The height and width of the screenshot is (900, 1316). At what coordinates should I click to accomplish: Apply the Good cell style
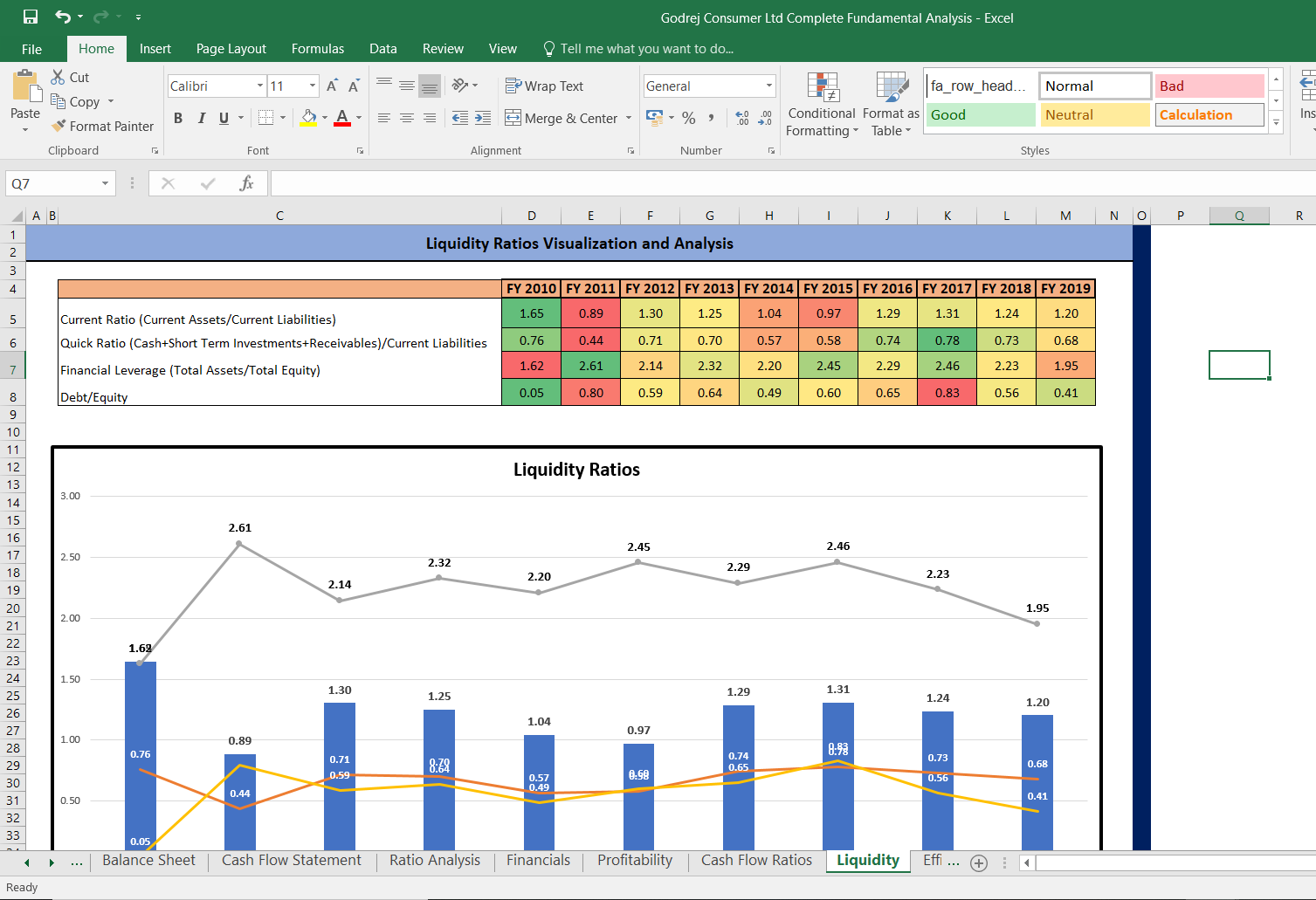click(x=981, y=114)
